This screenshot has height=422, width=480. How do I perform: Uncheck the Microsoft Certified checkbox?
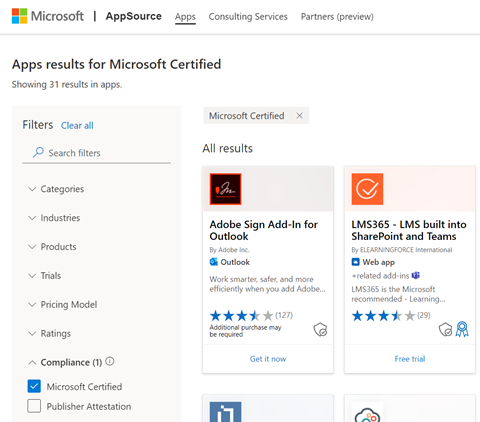tap(34, 386)
